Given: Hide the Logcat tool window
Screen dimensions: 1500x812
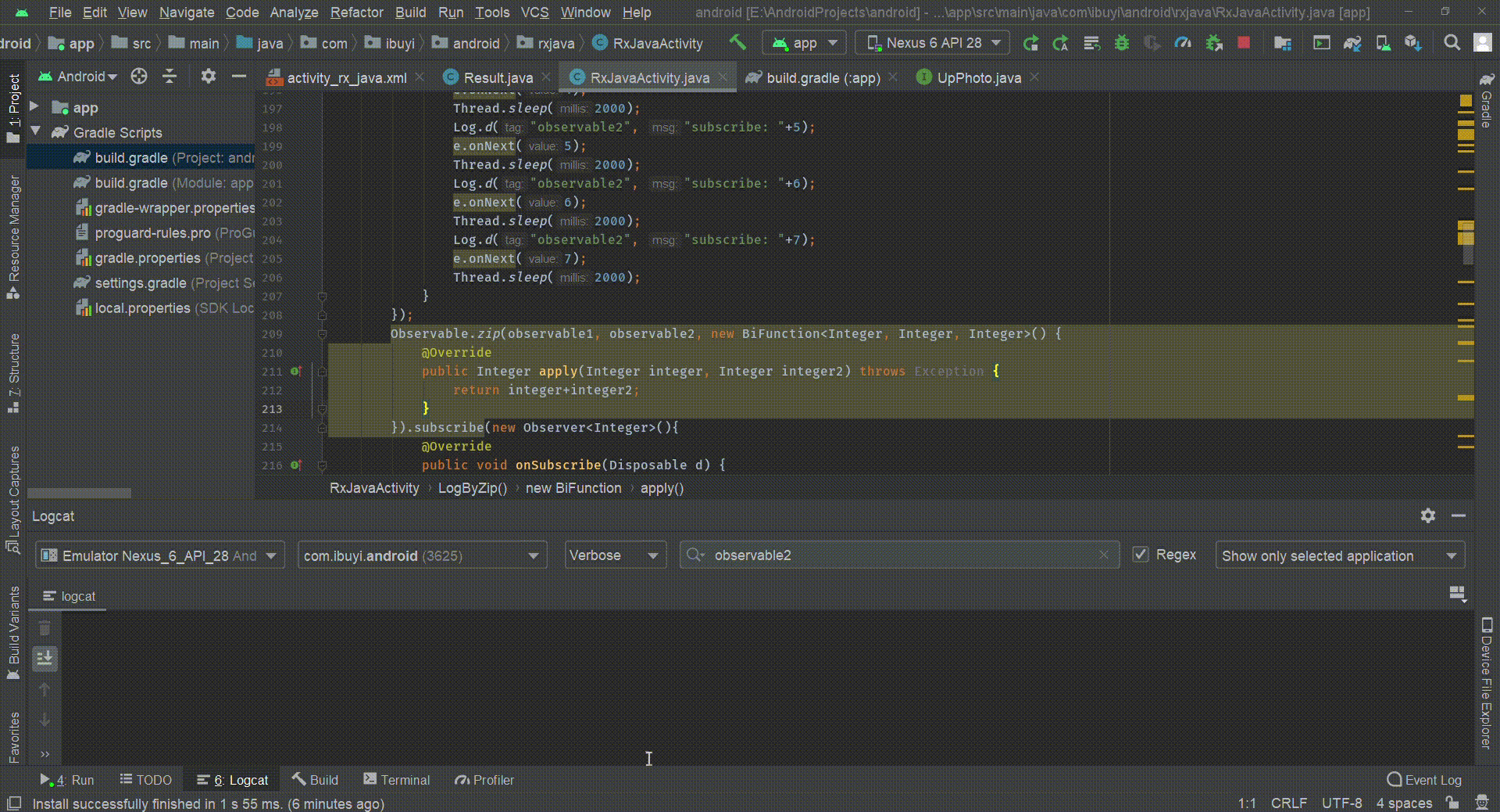Looking at the screenshot, I should tap(1458, 515).
